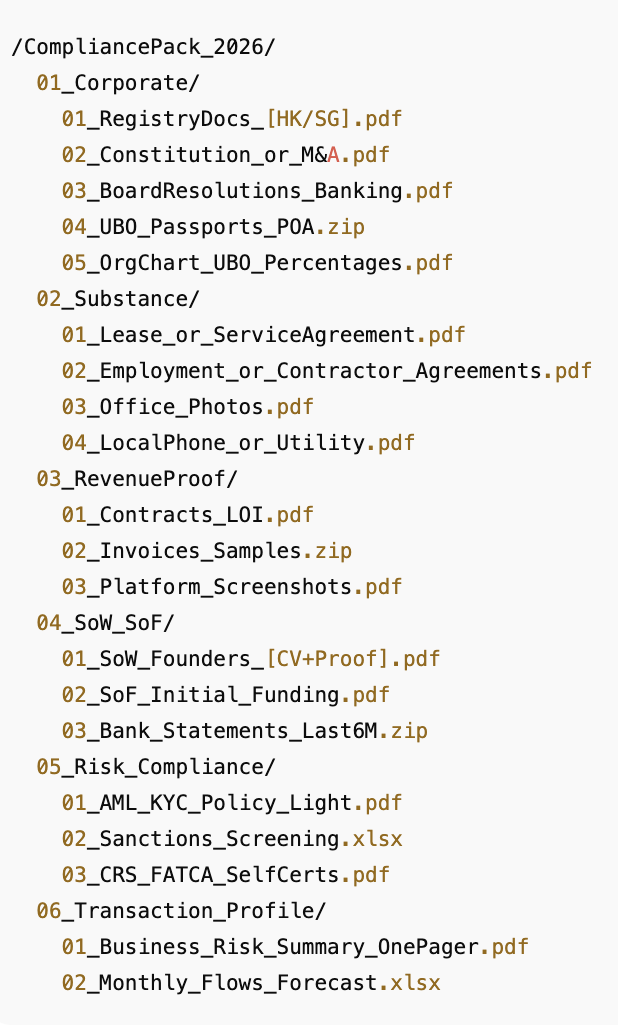Image resolution: width=618 pixels, height=1028 pixels.
Task: Select the 02_Substance/ folder line
Action: [118, 299]
